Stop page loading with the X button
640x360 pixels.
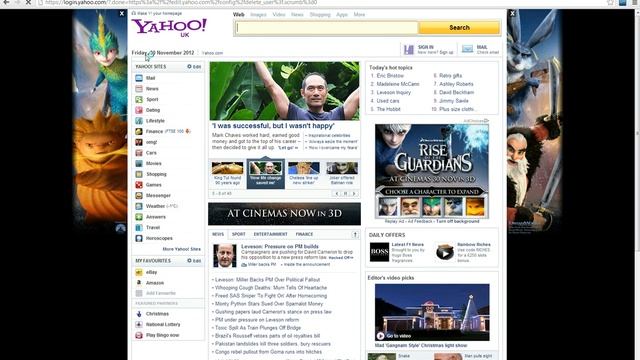(x=28, y=2)
